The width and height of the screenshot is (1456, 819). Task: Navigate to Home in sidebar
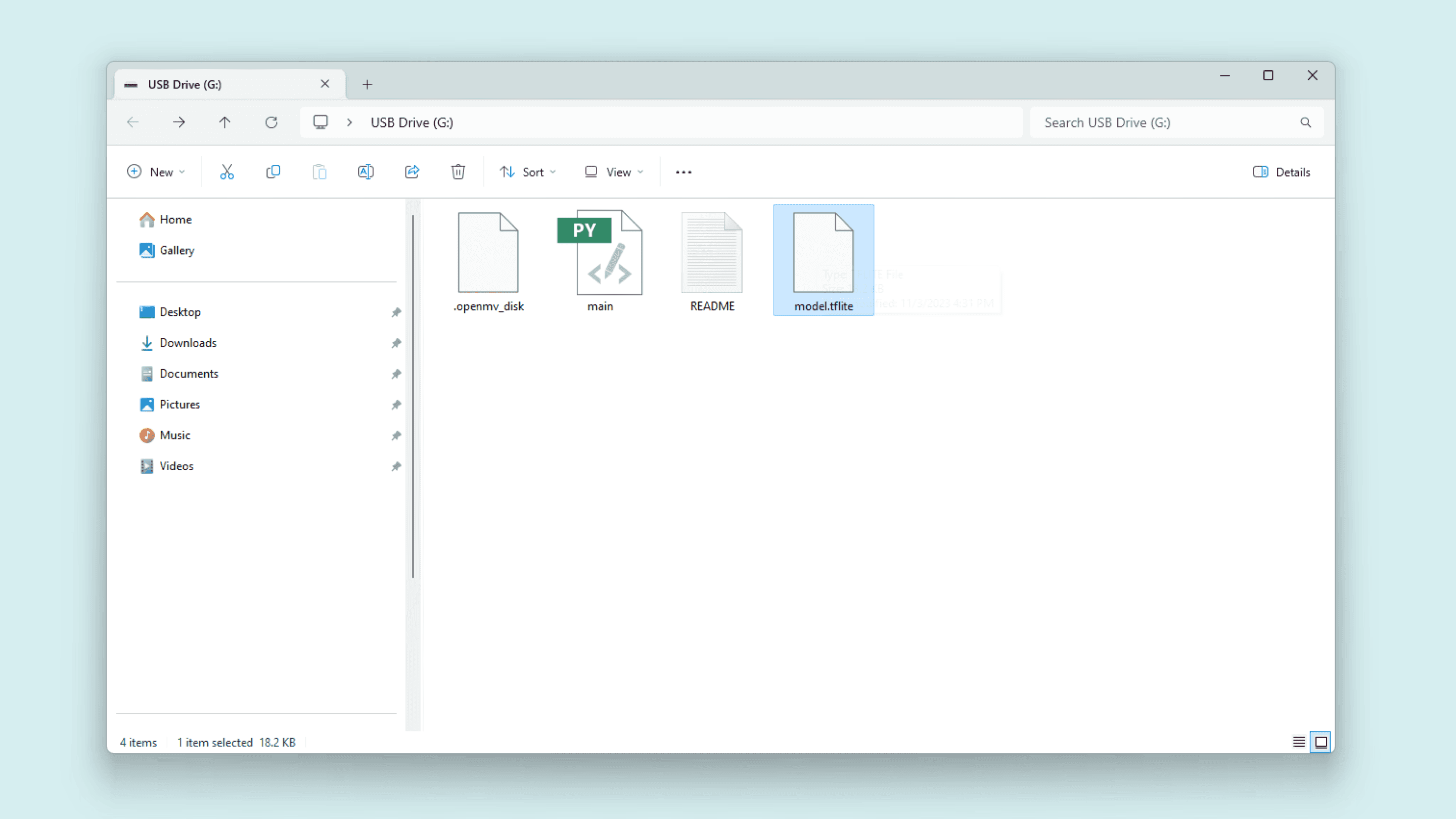[175, 219]
